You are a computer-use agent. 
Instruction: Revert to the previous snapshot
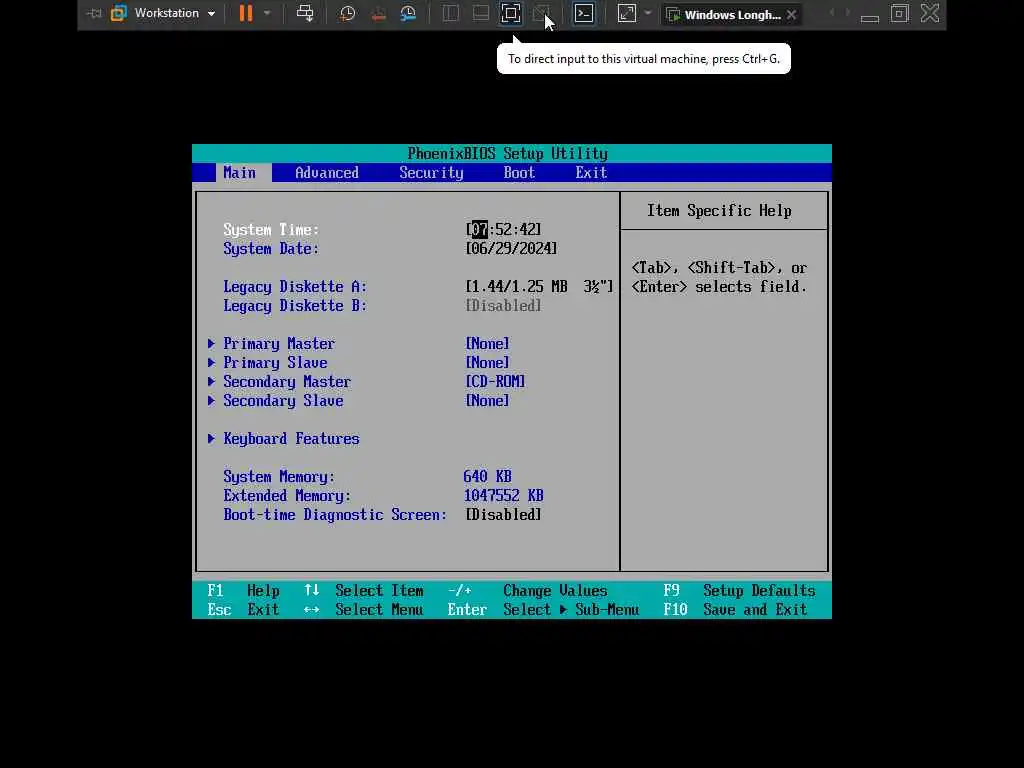click(x=378, y=13)
